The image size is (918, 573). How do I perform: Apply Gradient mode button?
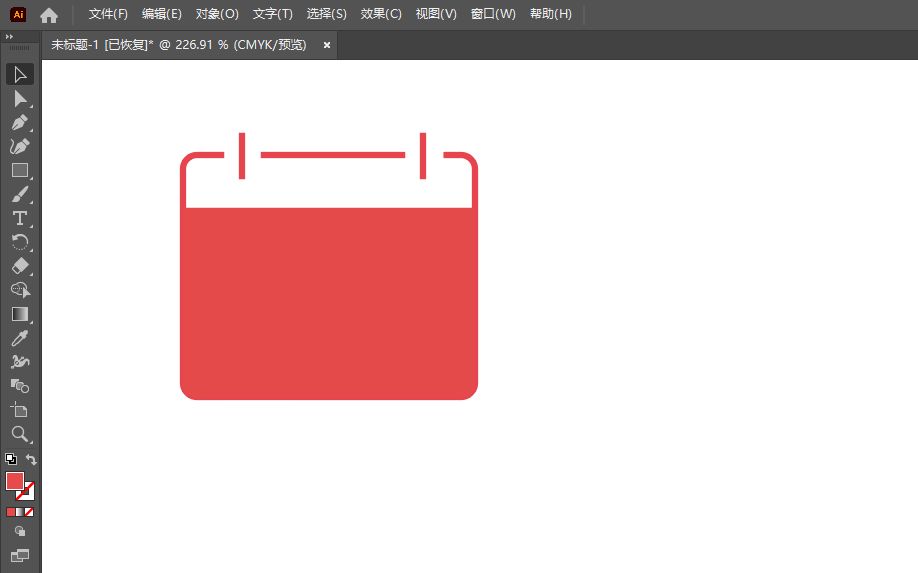(x=20, y=512)
